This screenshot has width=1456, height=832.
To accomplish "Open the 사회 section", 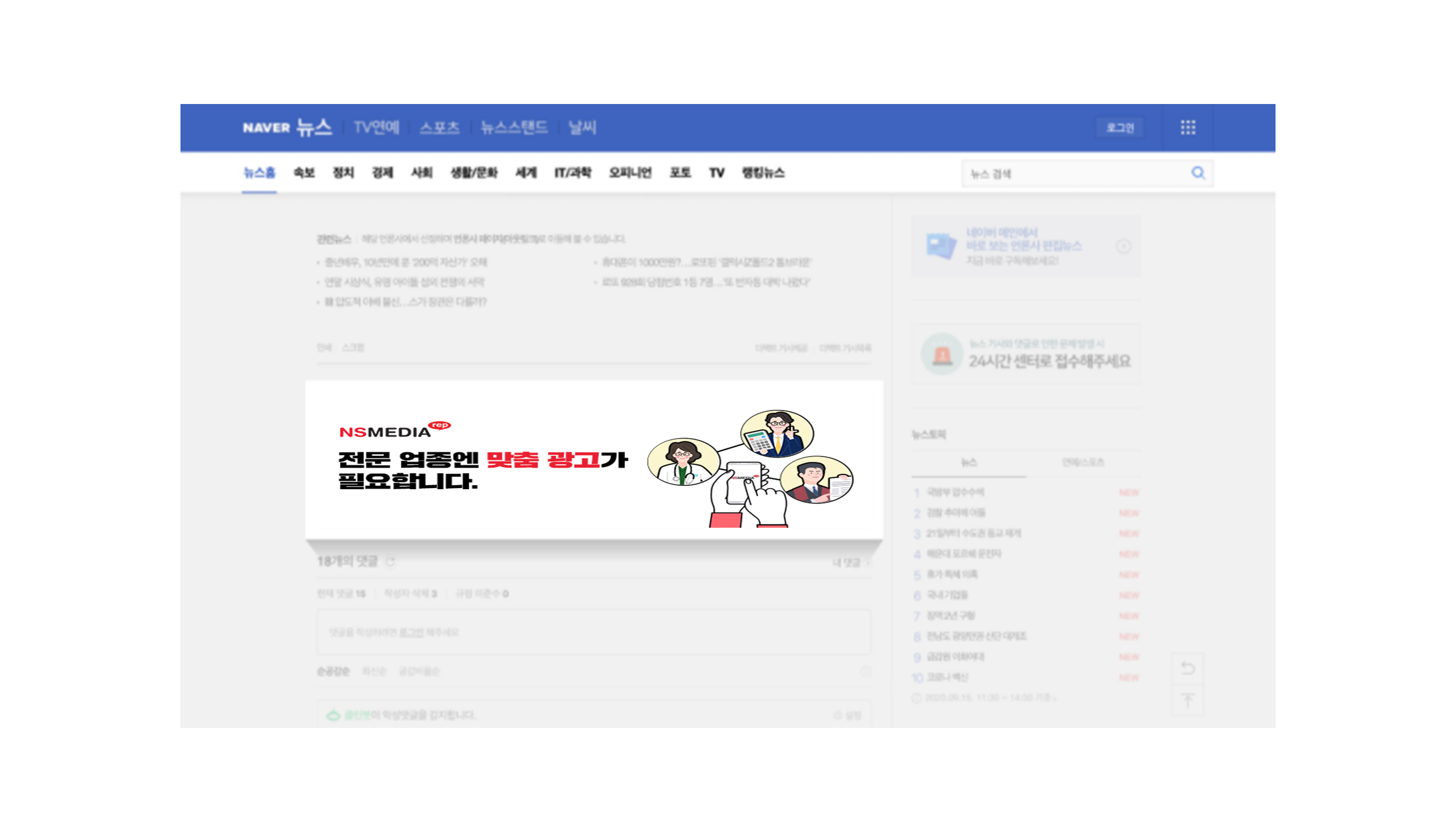I will coord(422,173).
